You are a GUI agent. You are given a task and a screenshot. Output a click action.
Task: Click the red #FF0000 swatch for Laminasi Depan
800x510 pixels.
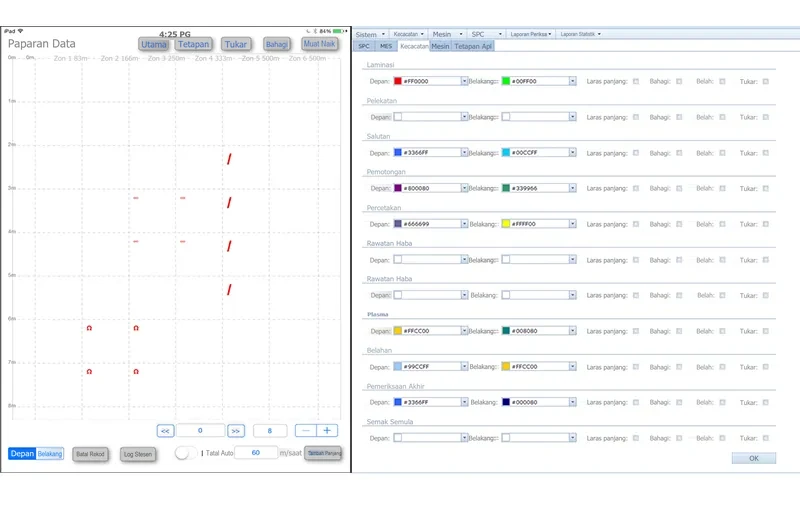click(x=398, y=81)
